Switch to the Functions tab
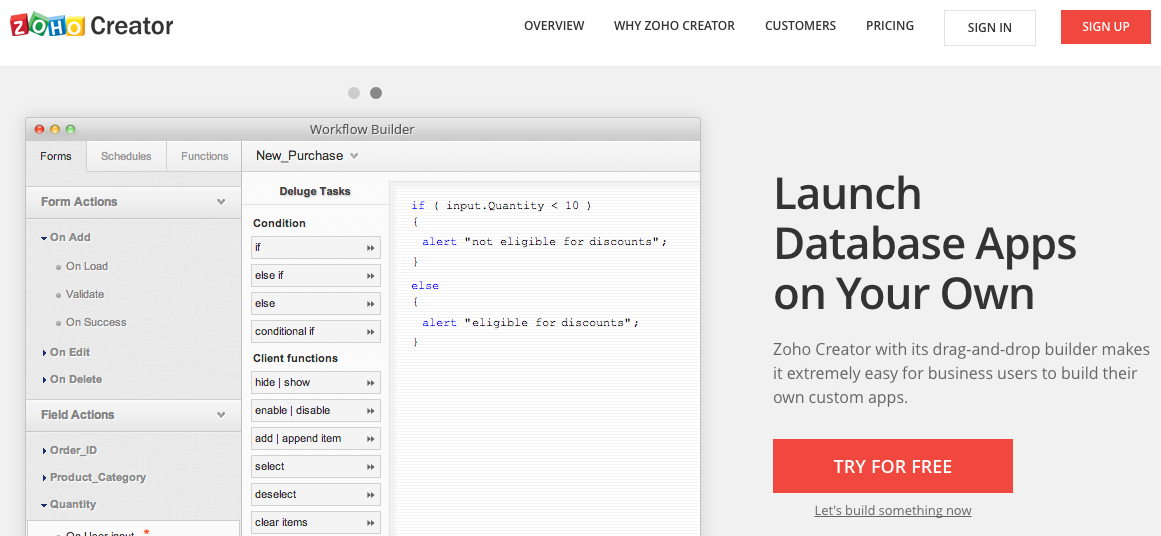Viewport: 1161px width, 536px height. tap(204, 156)
